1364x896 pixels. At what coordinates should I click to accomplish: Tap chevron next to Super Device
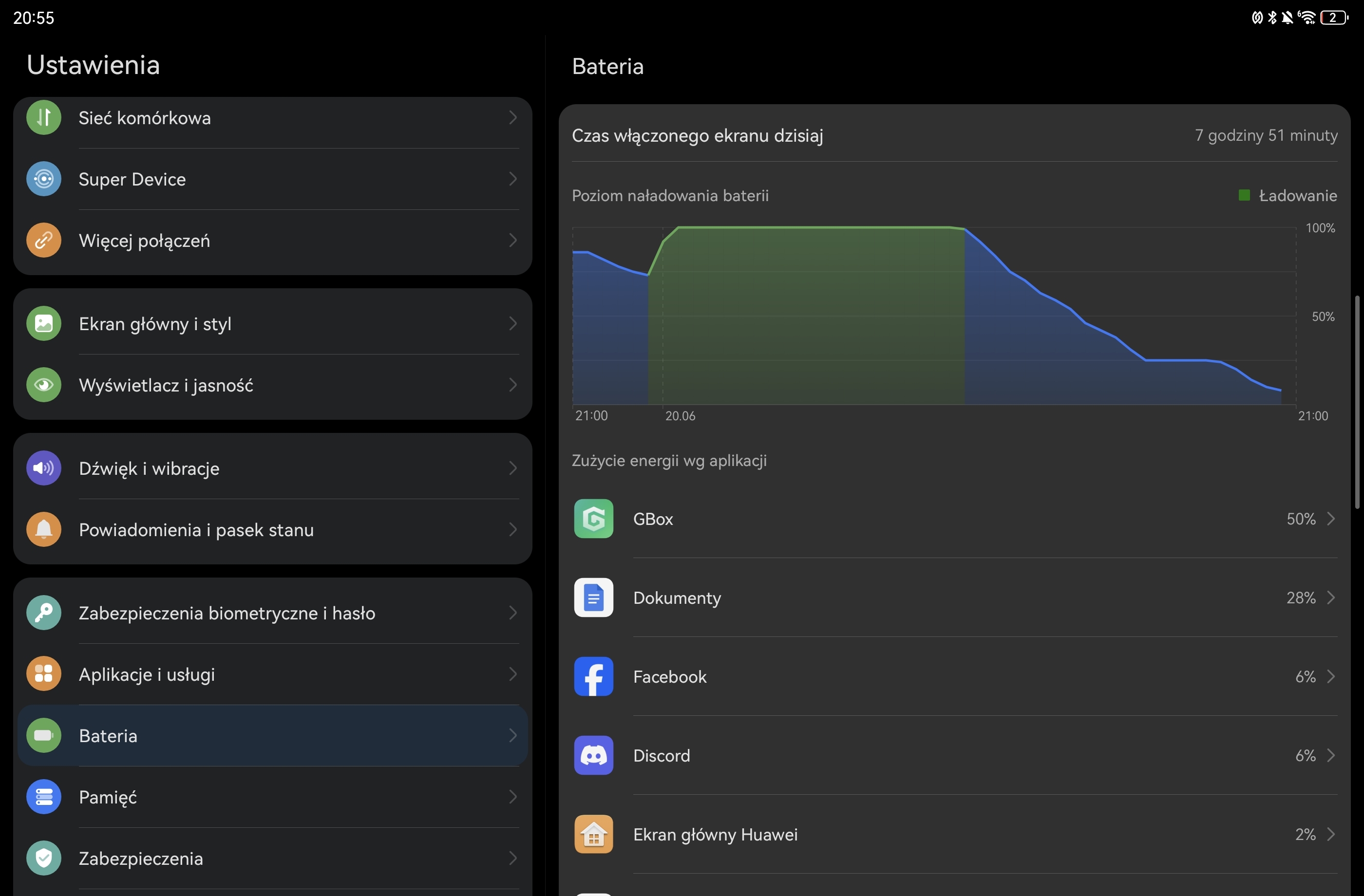click(x=513, y=179)
